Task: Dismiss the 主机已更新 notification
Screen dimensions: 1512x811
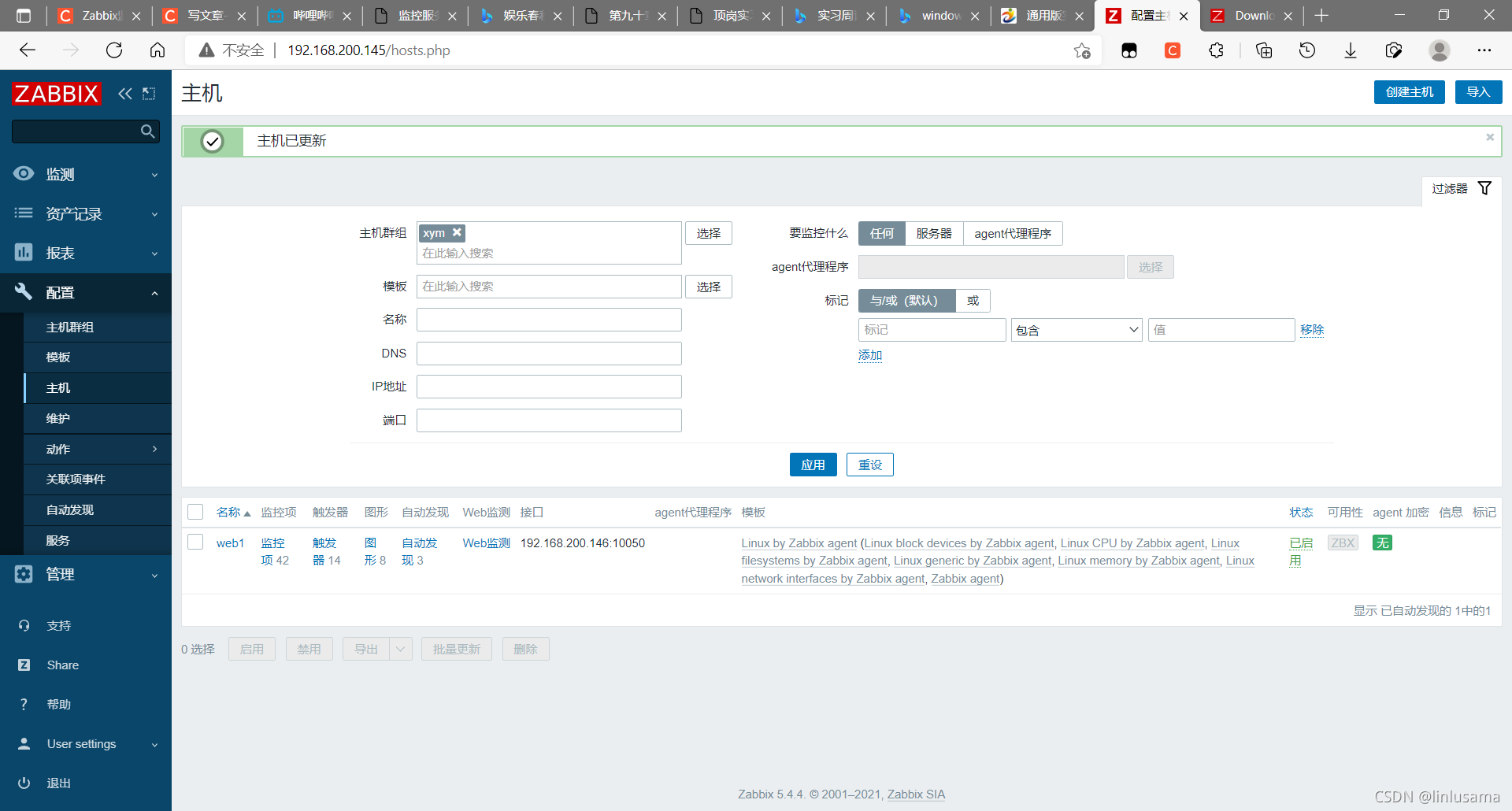Action: point(1490,137)
